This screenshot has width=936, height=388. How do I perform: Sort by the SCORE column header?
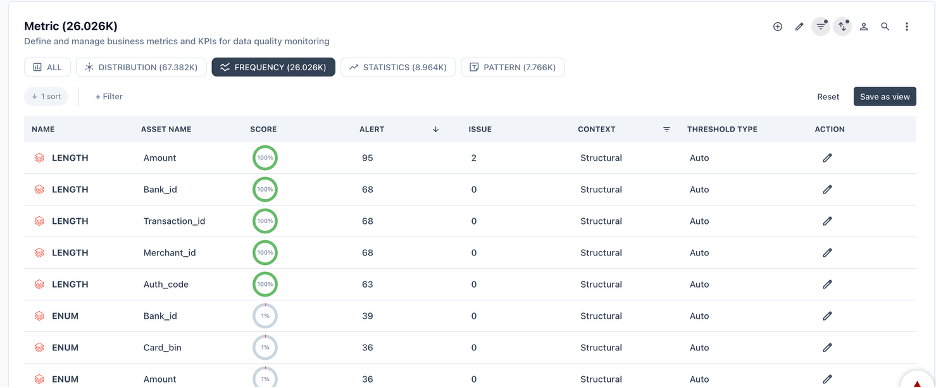pyautogui.click(x=263, y=129)
